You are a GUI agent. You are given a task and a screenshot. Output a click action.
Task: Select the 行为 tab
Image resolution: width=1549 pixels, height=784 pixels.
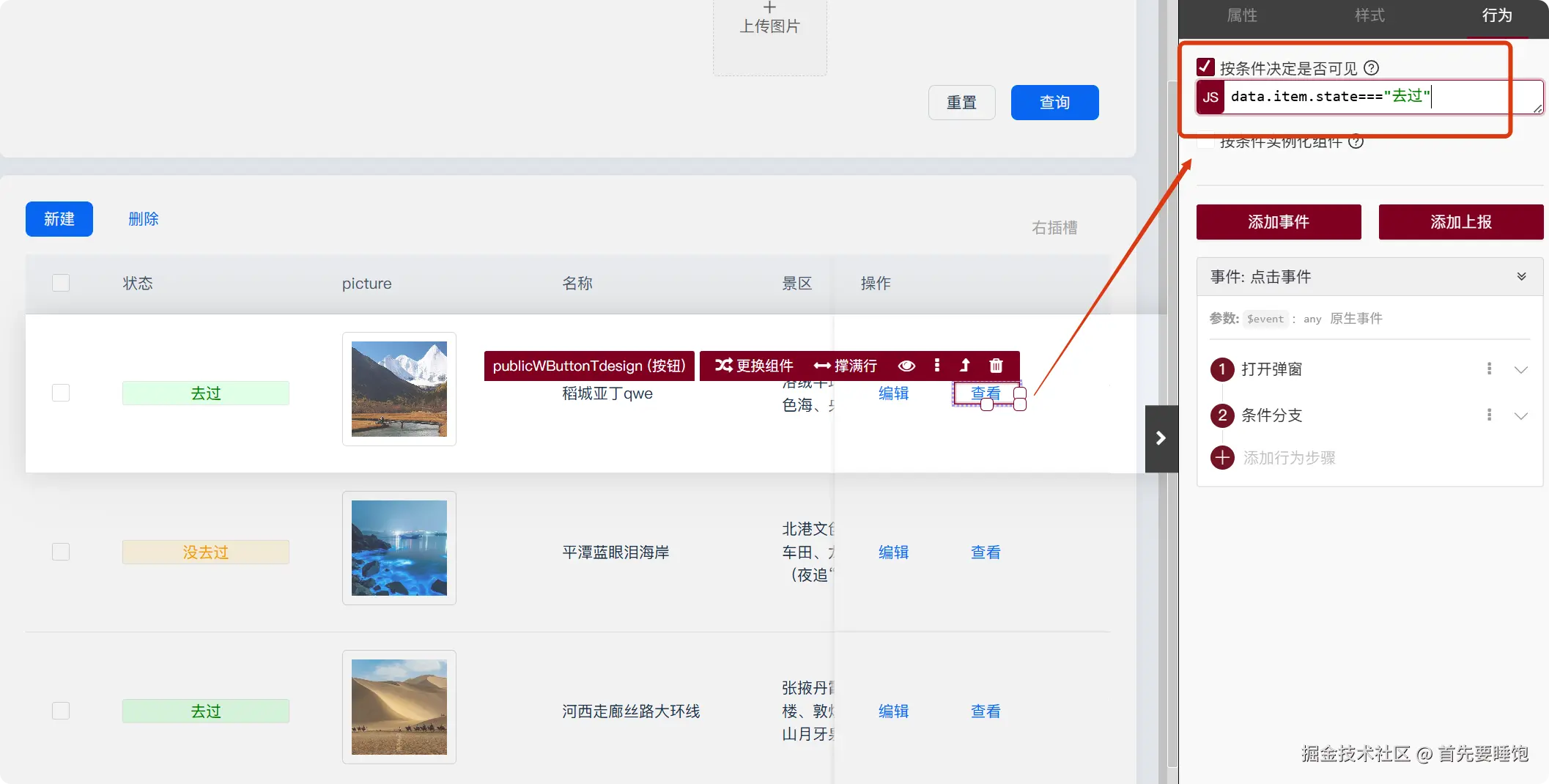pos(1497,15)
